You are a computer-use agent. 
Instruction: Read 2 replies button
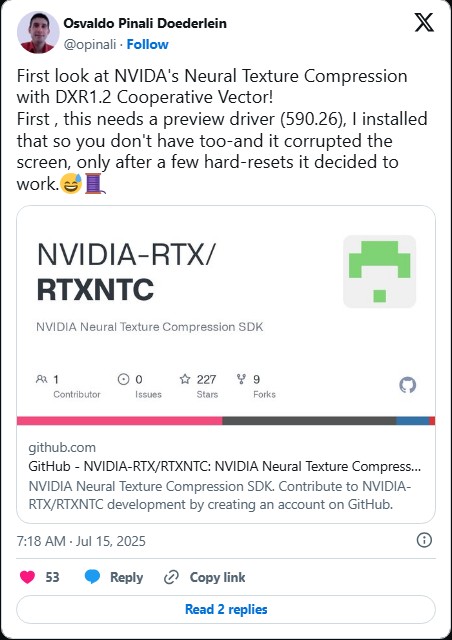(x=226, y=609)
